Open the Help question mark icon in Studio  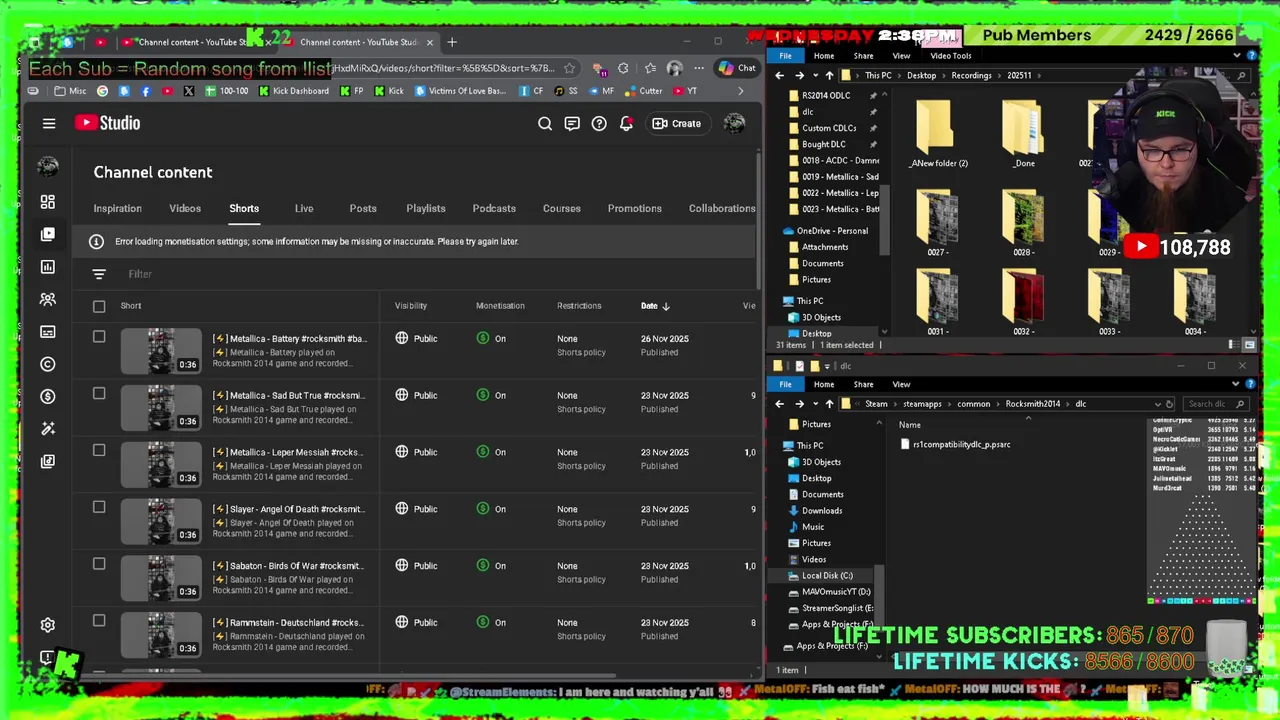tap(599, 123)
